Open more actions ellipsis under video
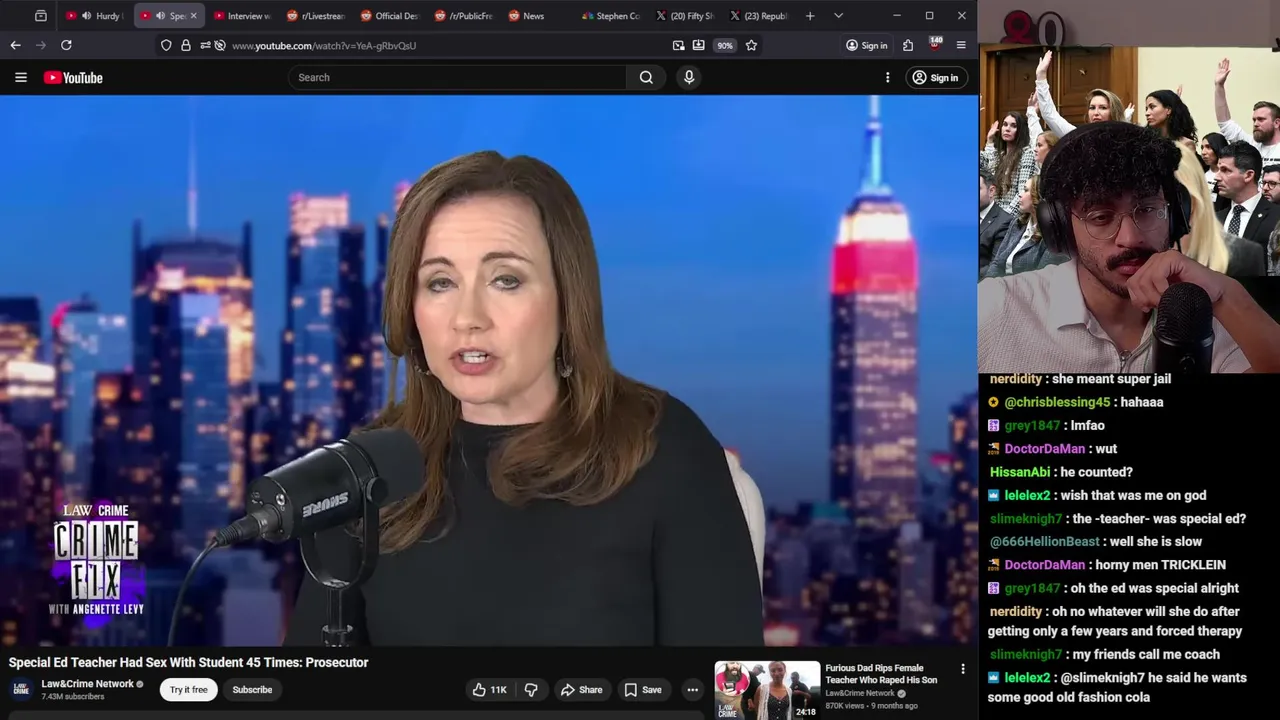This screenshot has height=720, width=1280. (692, 689)
